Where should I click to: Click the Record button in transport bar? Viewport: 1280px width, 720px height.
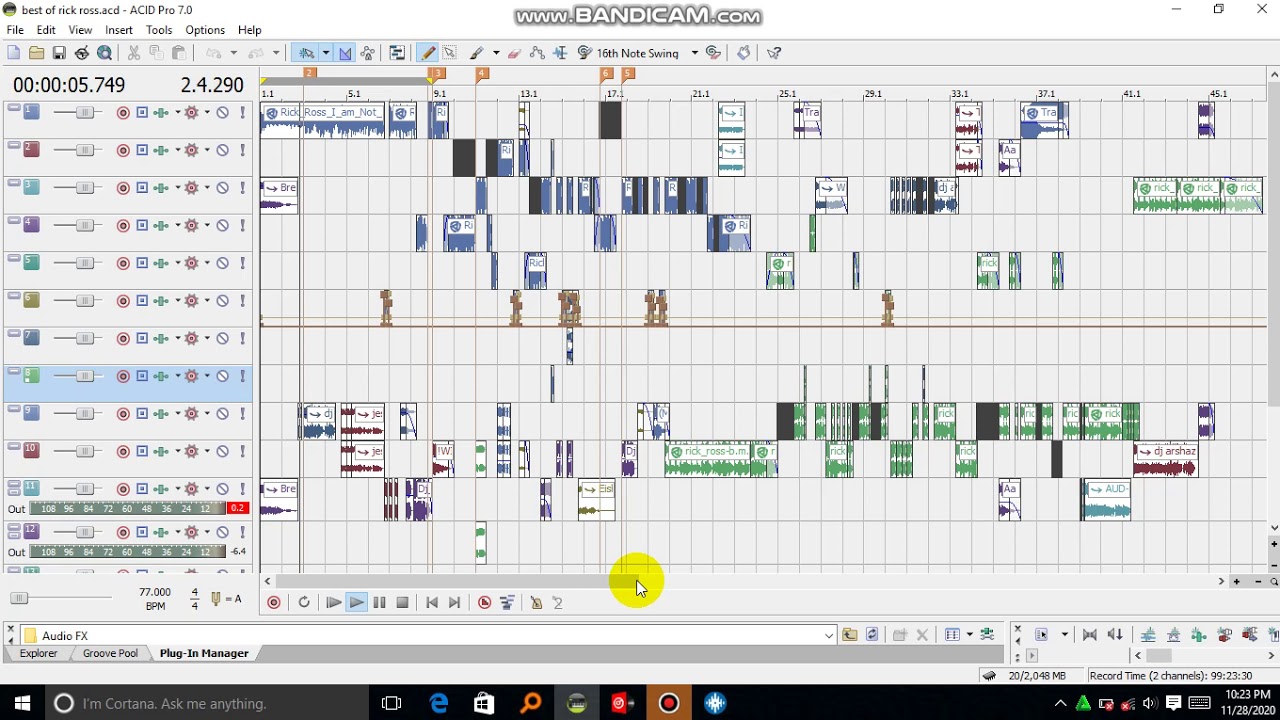click(273, 602)
